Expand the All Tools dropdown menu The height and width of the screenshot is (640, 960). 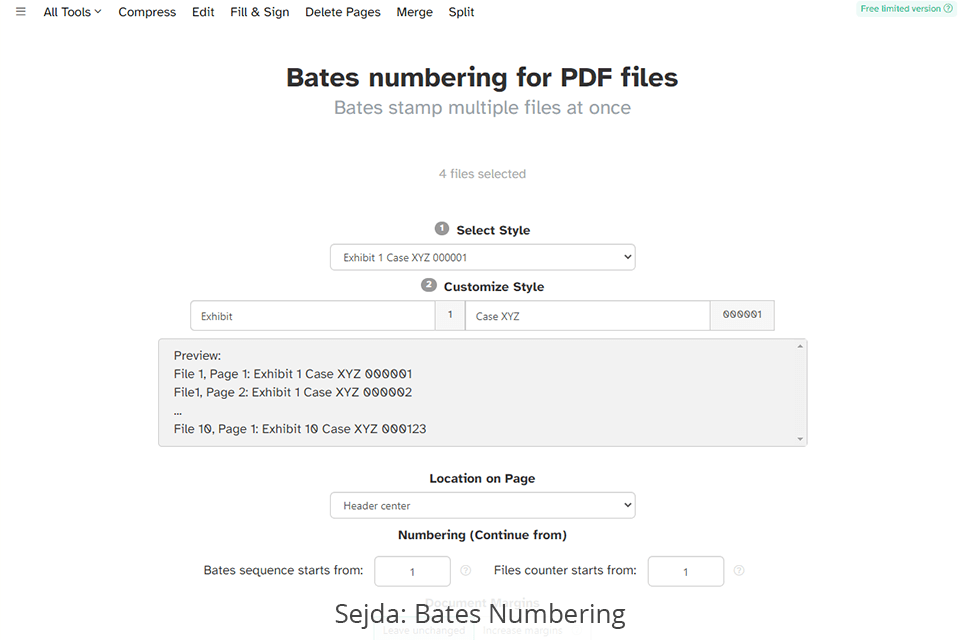pos(72,12)
